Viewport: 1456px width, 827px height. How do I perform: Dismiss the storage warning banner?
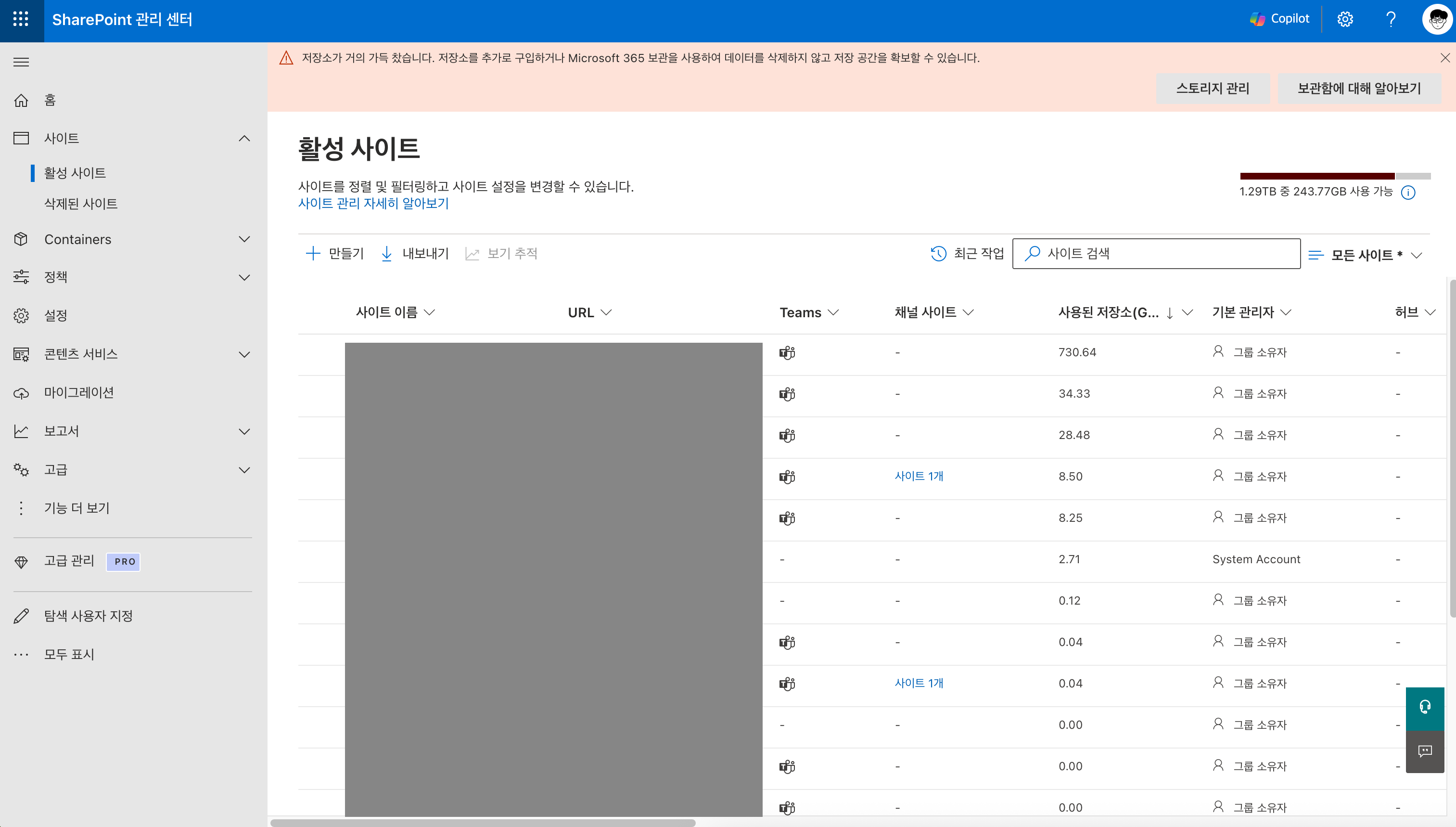tap(1444, 58)
